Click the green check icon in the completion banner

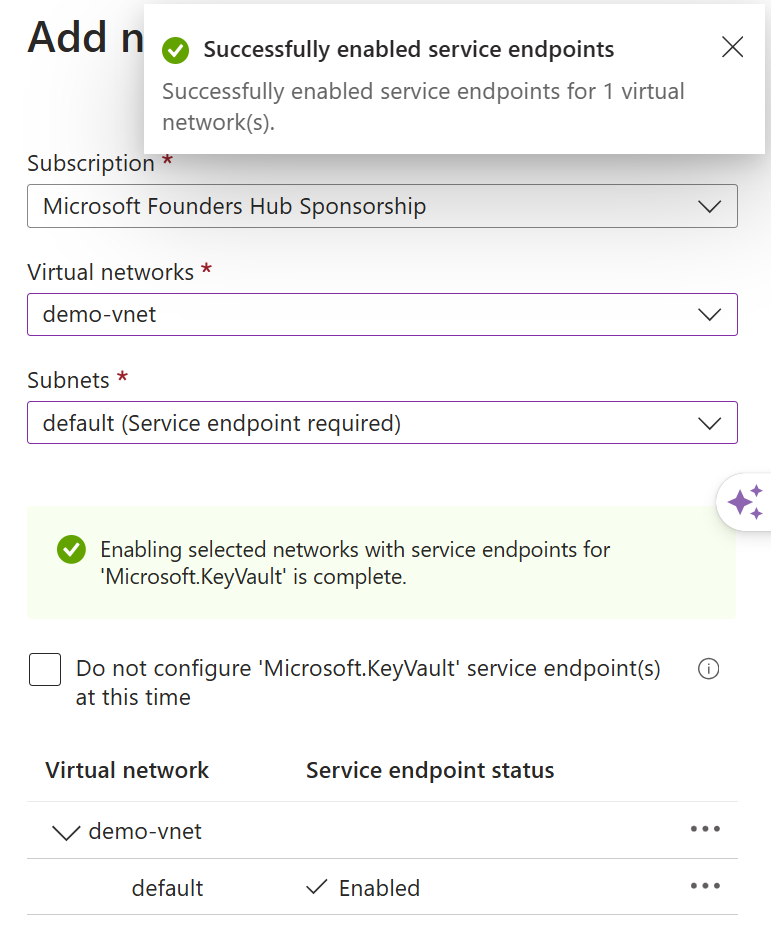click(x=71, y=550)
